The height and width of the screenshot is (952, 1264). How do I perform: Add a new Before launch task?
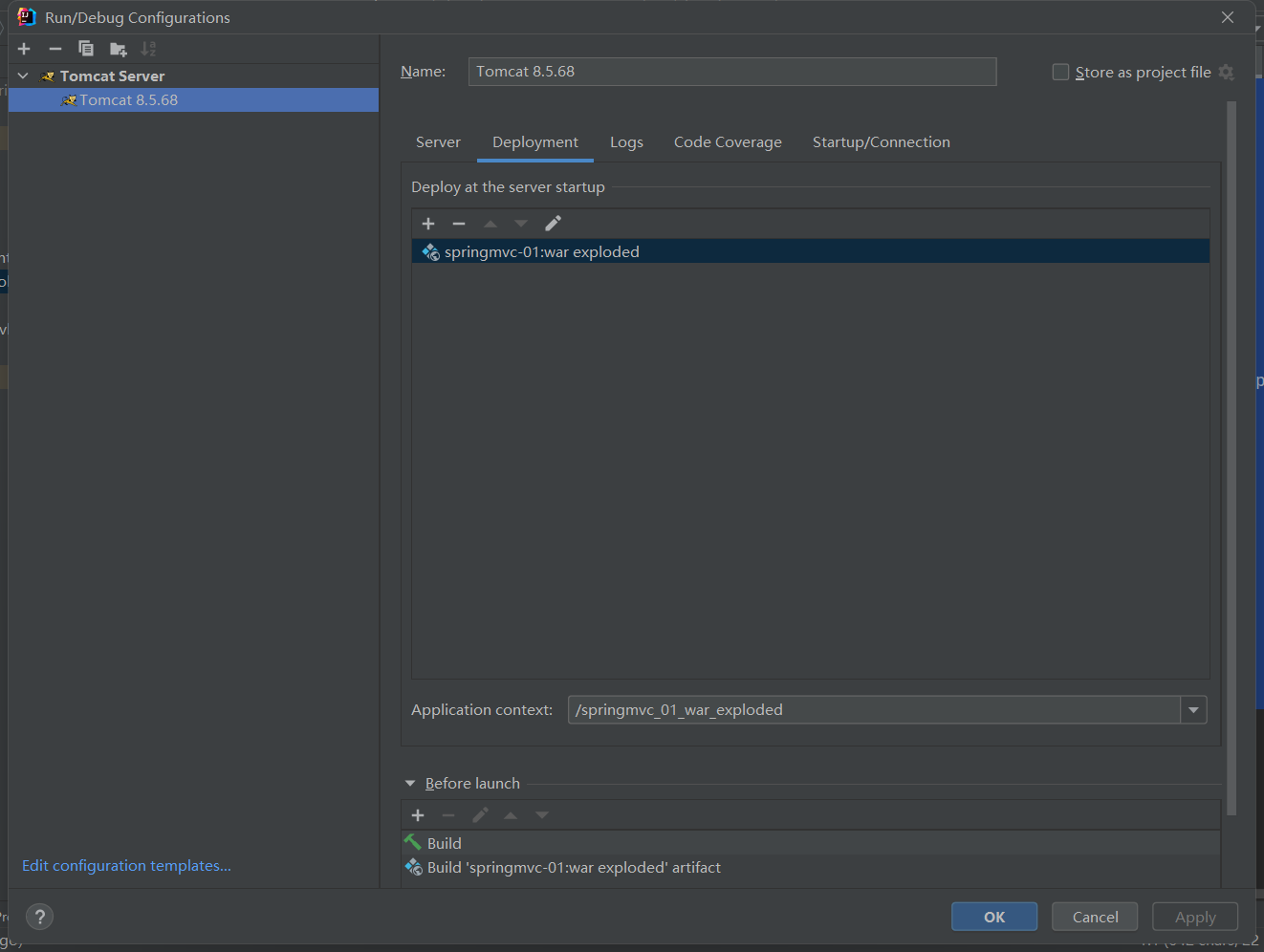point(418,815)
